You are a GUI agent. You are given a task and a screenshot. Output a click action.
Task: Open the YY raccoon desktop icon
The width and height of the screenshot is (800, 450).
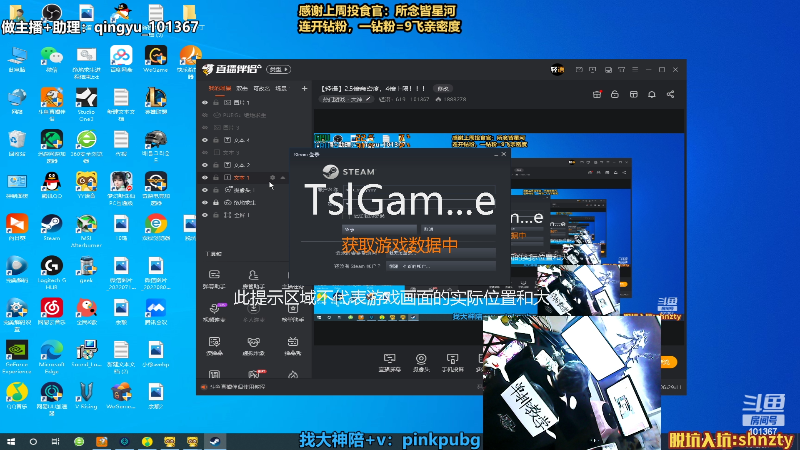(86, 185)
